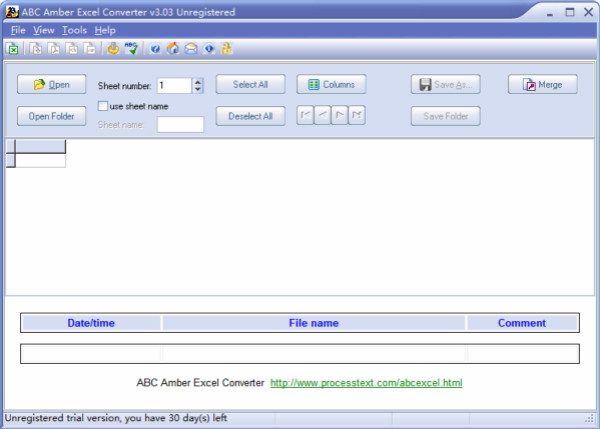Open help via blue question mark icon
This screenshot has height=429, width=600.
(155, 48)
